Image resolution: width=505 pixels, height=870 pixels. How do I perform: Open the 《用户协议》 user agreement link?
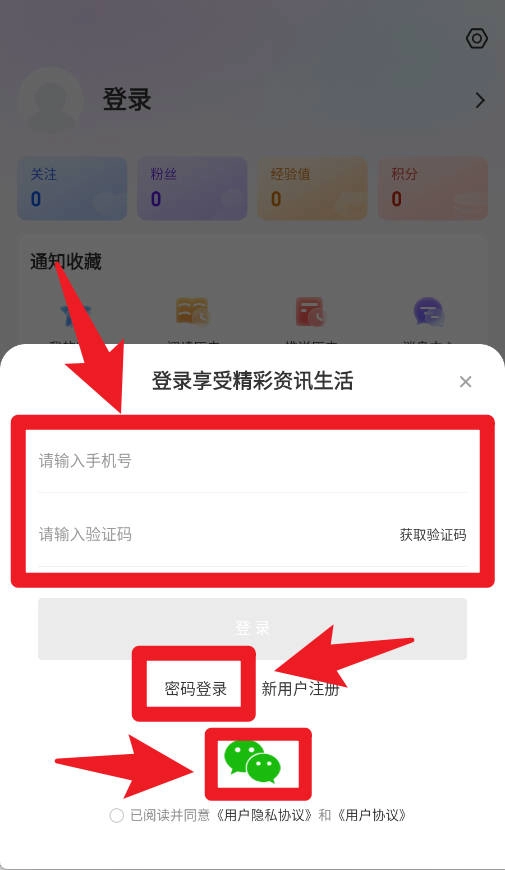click(372, 815)
